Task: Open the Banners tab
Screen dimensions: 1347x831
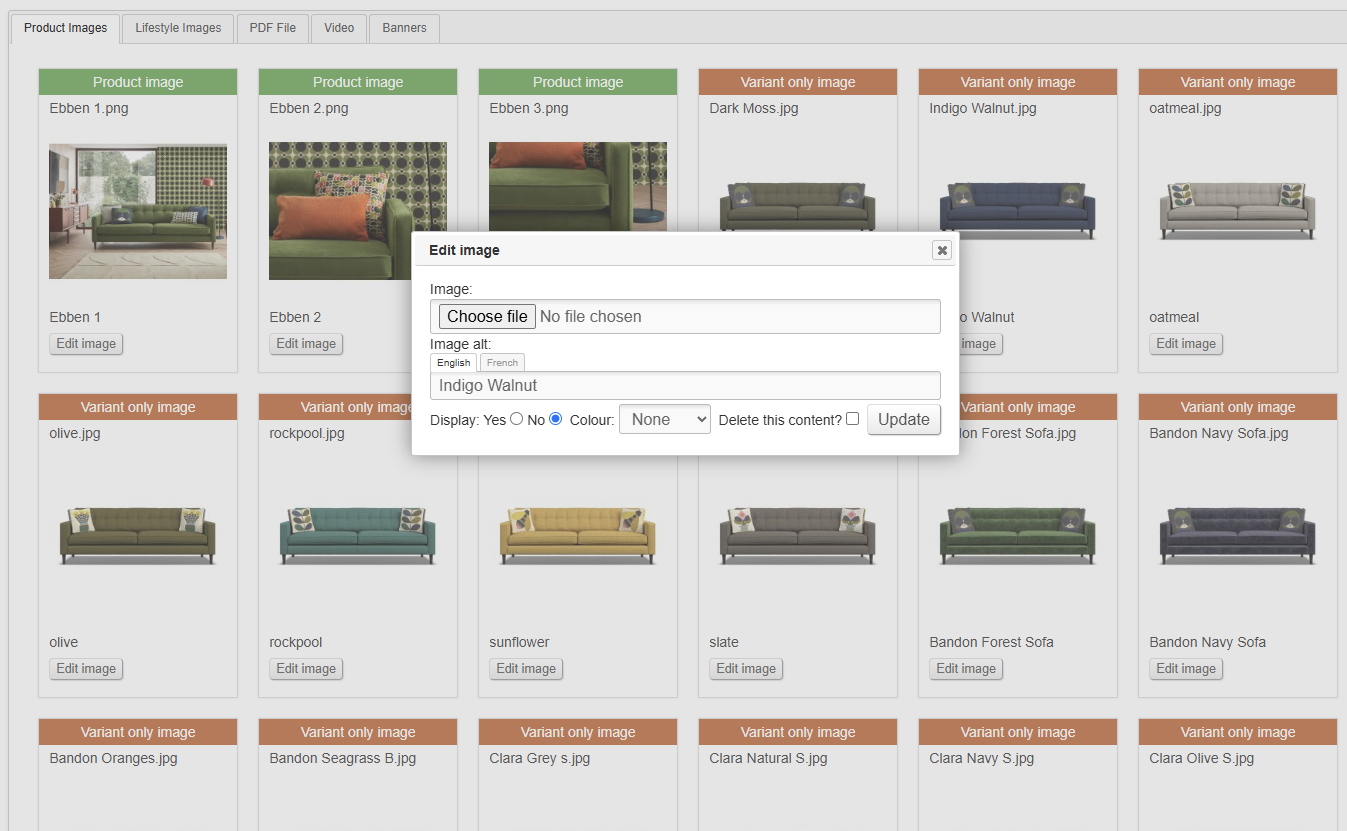Action: coord(404,28)
